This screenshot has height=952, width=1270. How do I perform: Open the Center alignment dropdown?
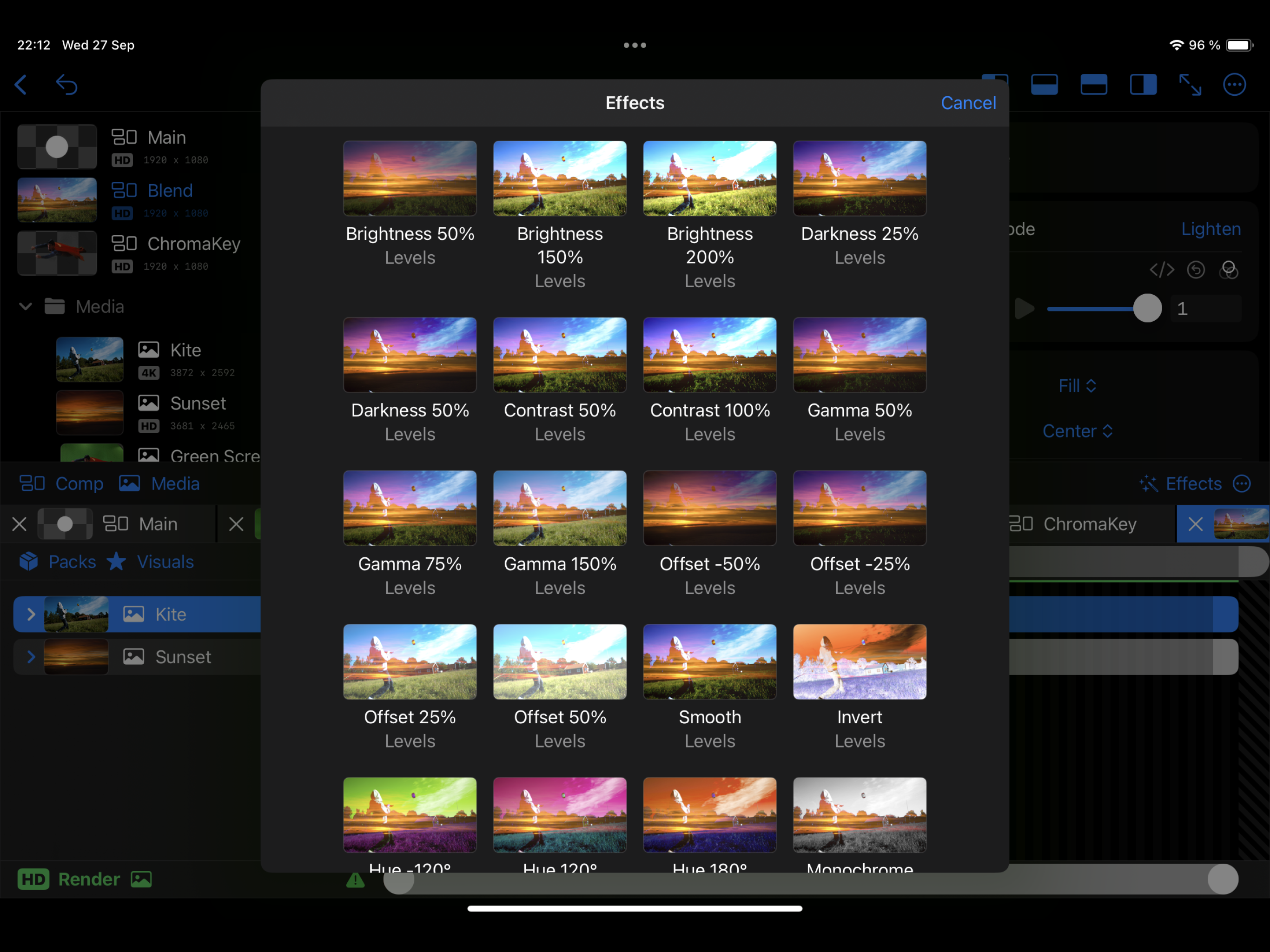(x=1077, y=431)
